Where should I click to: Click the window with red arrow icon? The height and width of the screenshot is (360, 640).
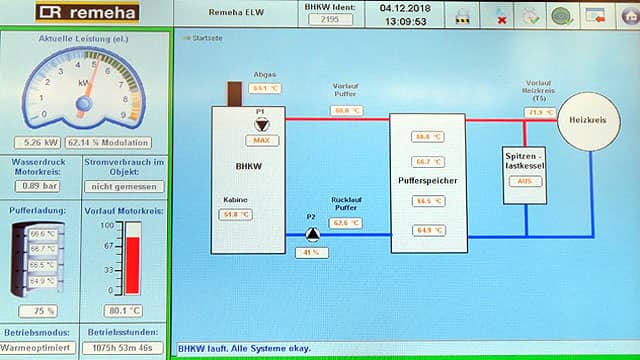point(595,16)
